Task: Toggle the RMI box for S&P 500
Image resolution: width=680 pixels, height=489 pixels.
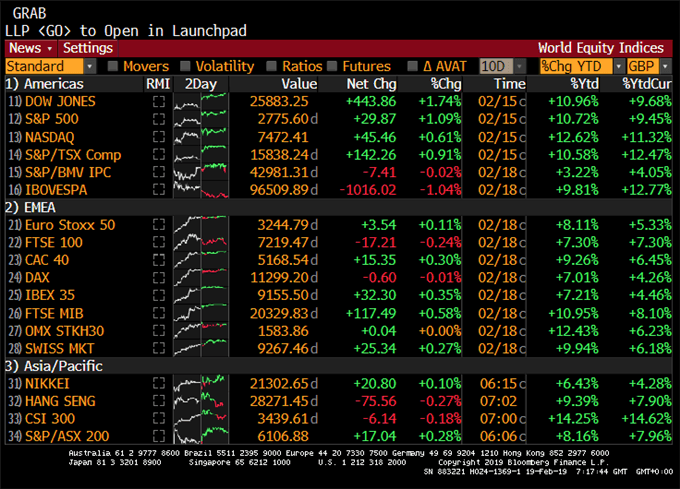Action: tap(159, 119)
